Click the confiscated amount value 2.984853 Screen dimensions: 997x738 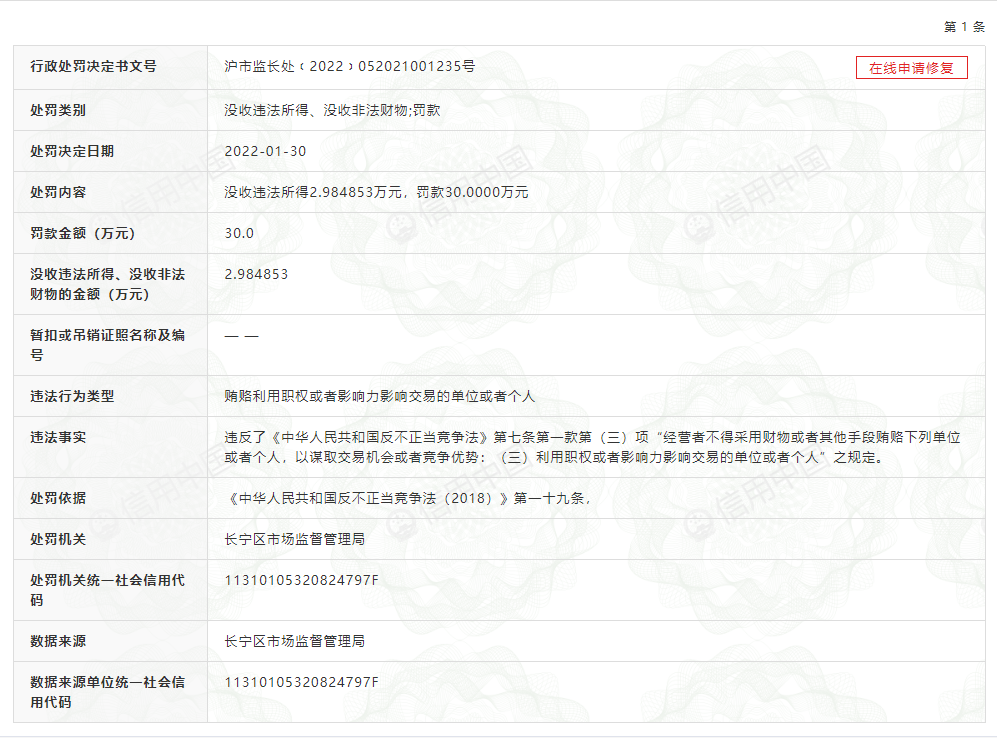(257, 274)
